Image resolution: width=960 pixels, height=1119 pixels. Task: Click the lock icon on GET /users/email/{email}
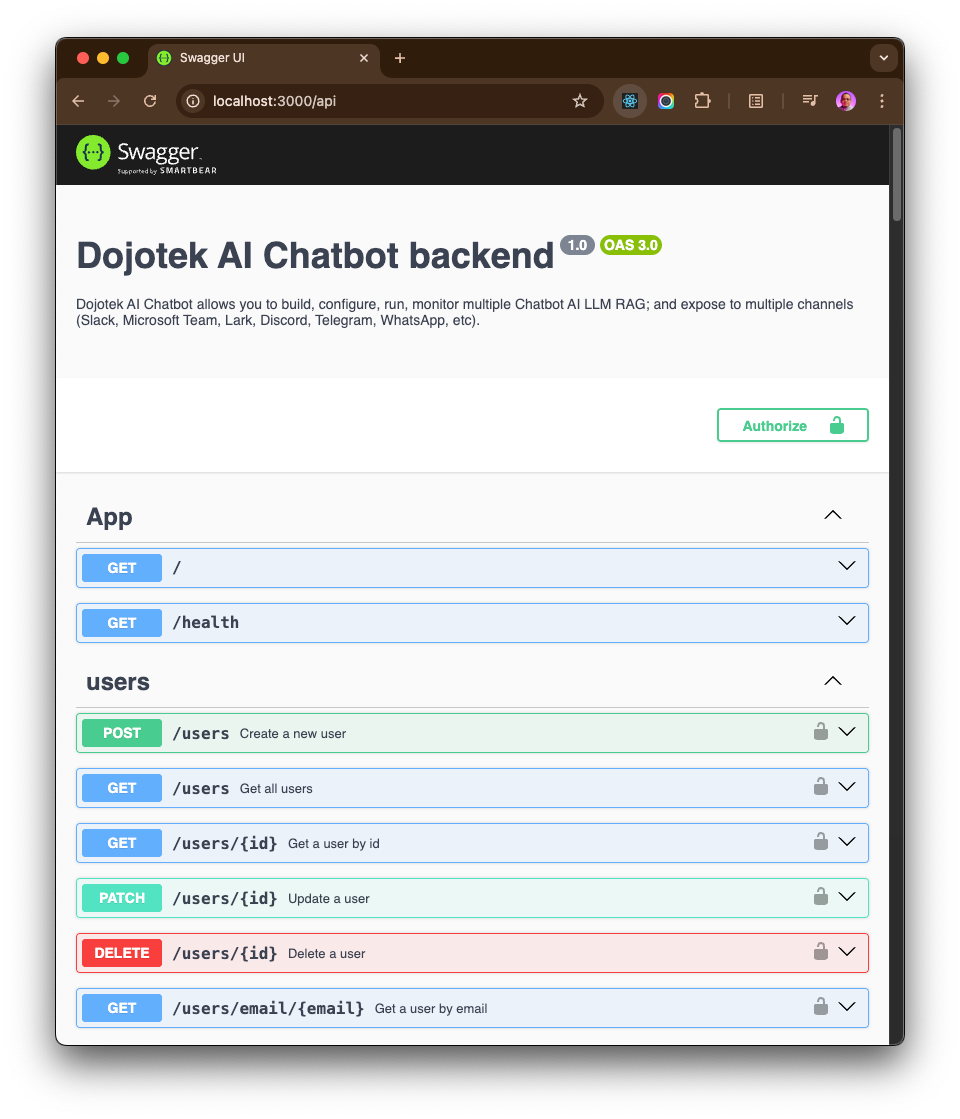tap(820, 1007)
